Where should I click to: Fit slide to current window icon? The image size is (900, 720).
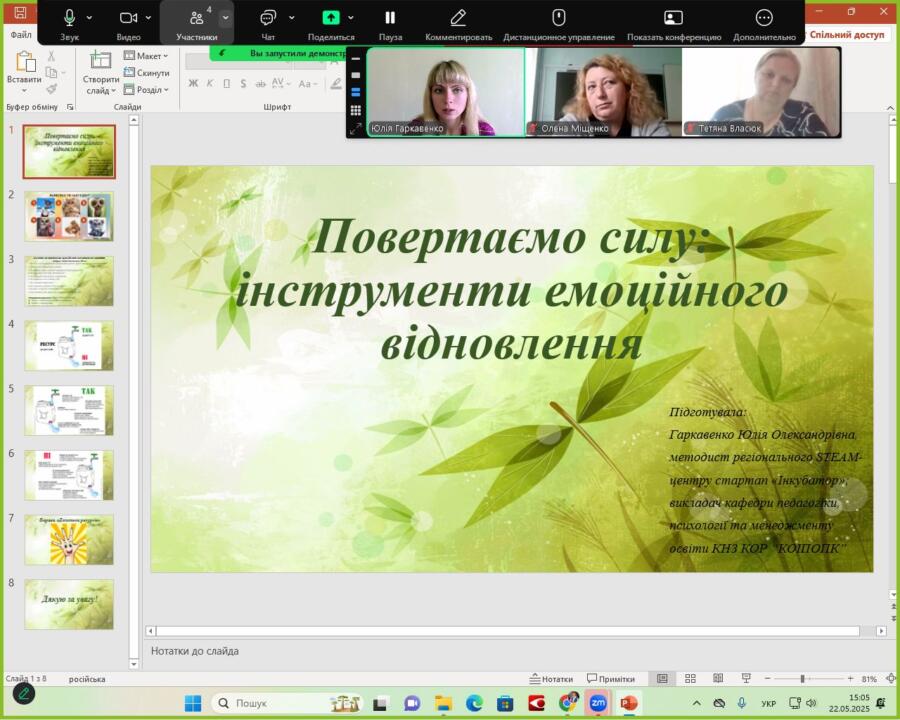tap(891, 679)
